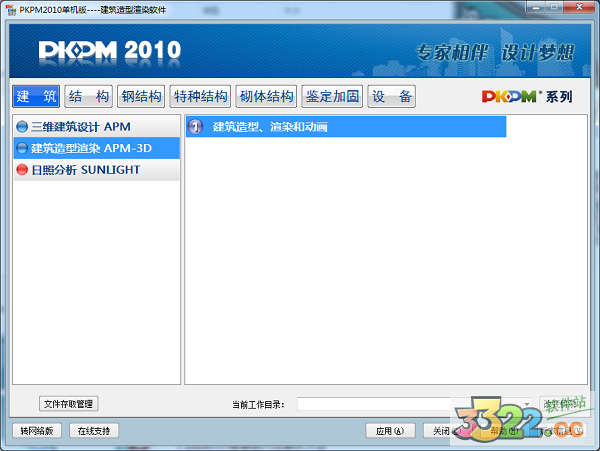Expand the working directory dropdown arrow
The height and width of the screenshot is (451, 600).
(527, 404)
